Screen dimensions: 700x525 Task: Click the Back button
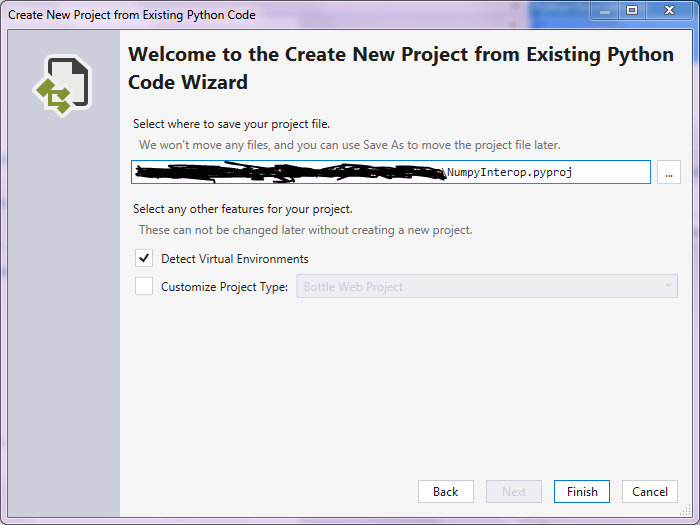pos(445,491)
